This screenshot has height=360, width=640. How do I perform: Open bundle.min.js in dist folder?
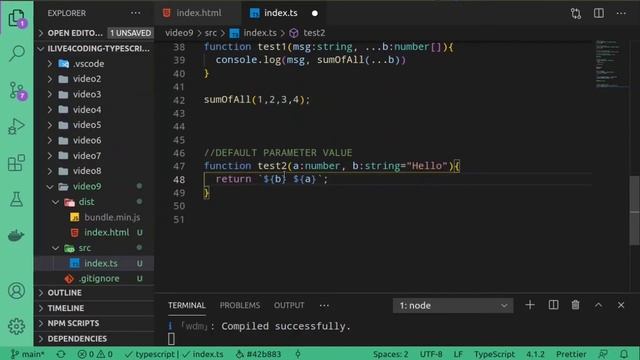click(94, 218)
